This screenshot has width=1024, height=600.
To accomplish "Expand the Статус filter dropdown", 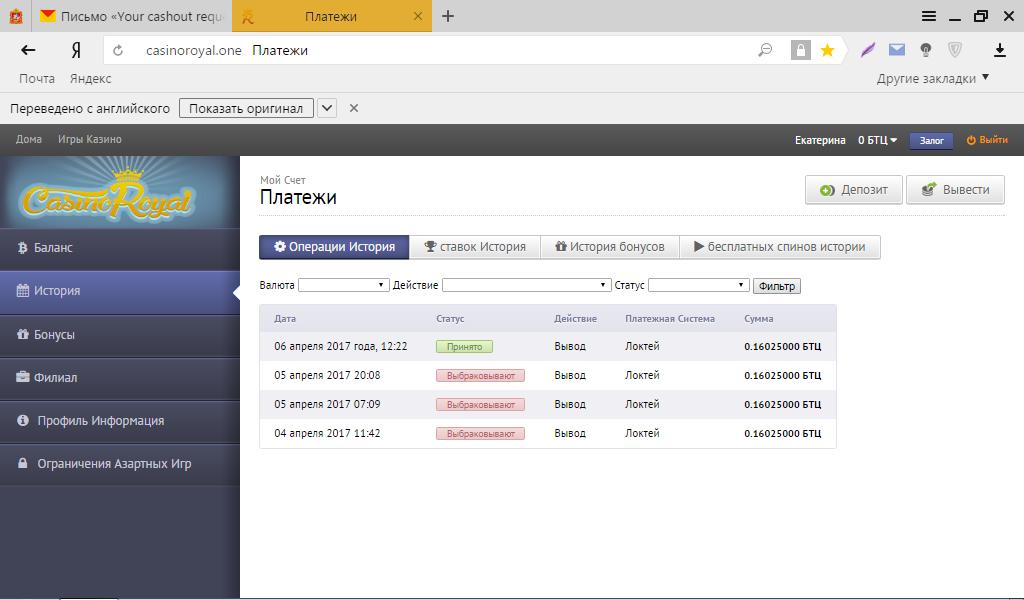I will tap(698, 285).
